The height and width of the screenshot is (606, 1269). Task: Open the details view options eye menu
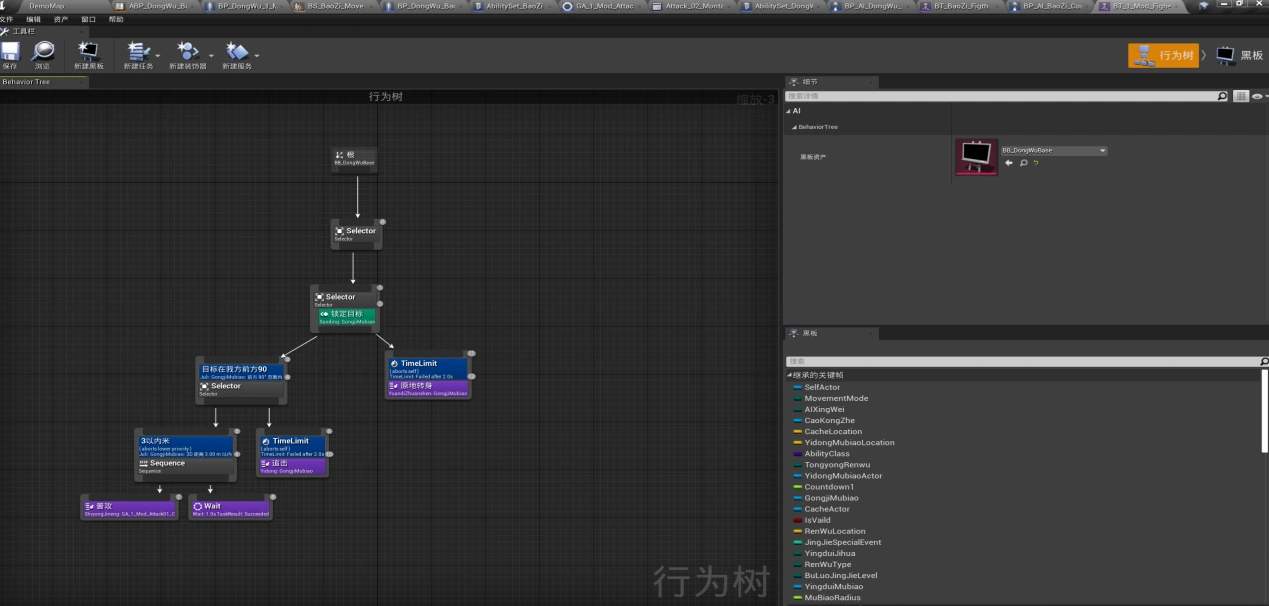point(1257,96)
